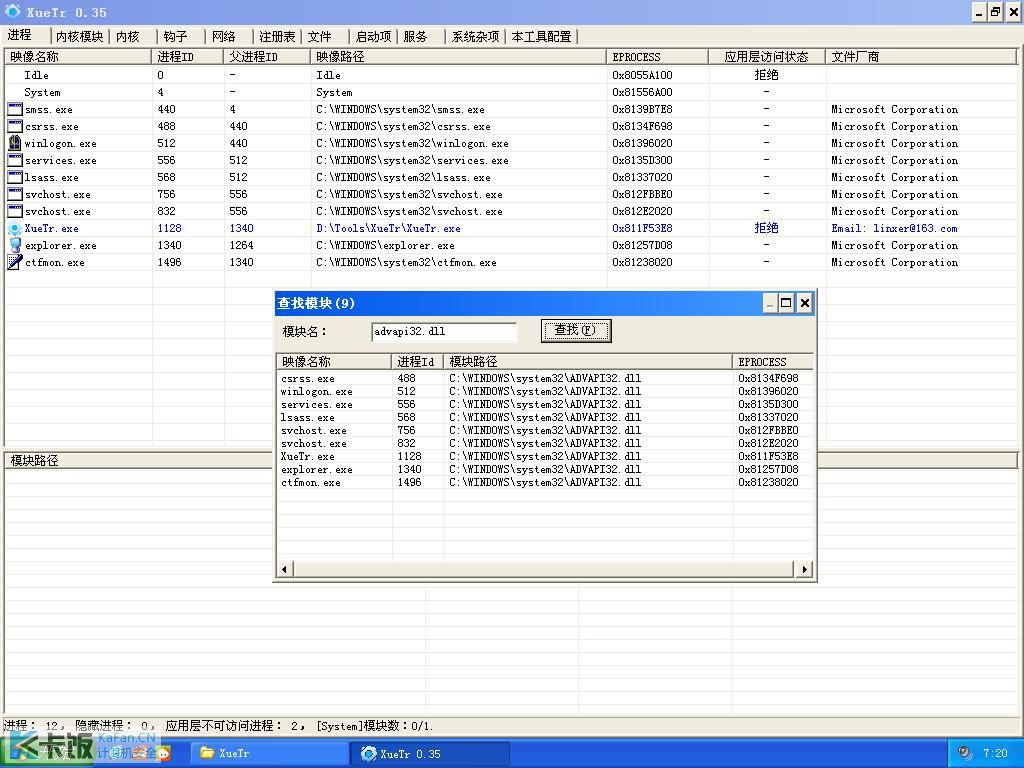The image size is (1024, 768).
Task: Click the 模块名 input field
Action: 444,331
